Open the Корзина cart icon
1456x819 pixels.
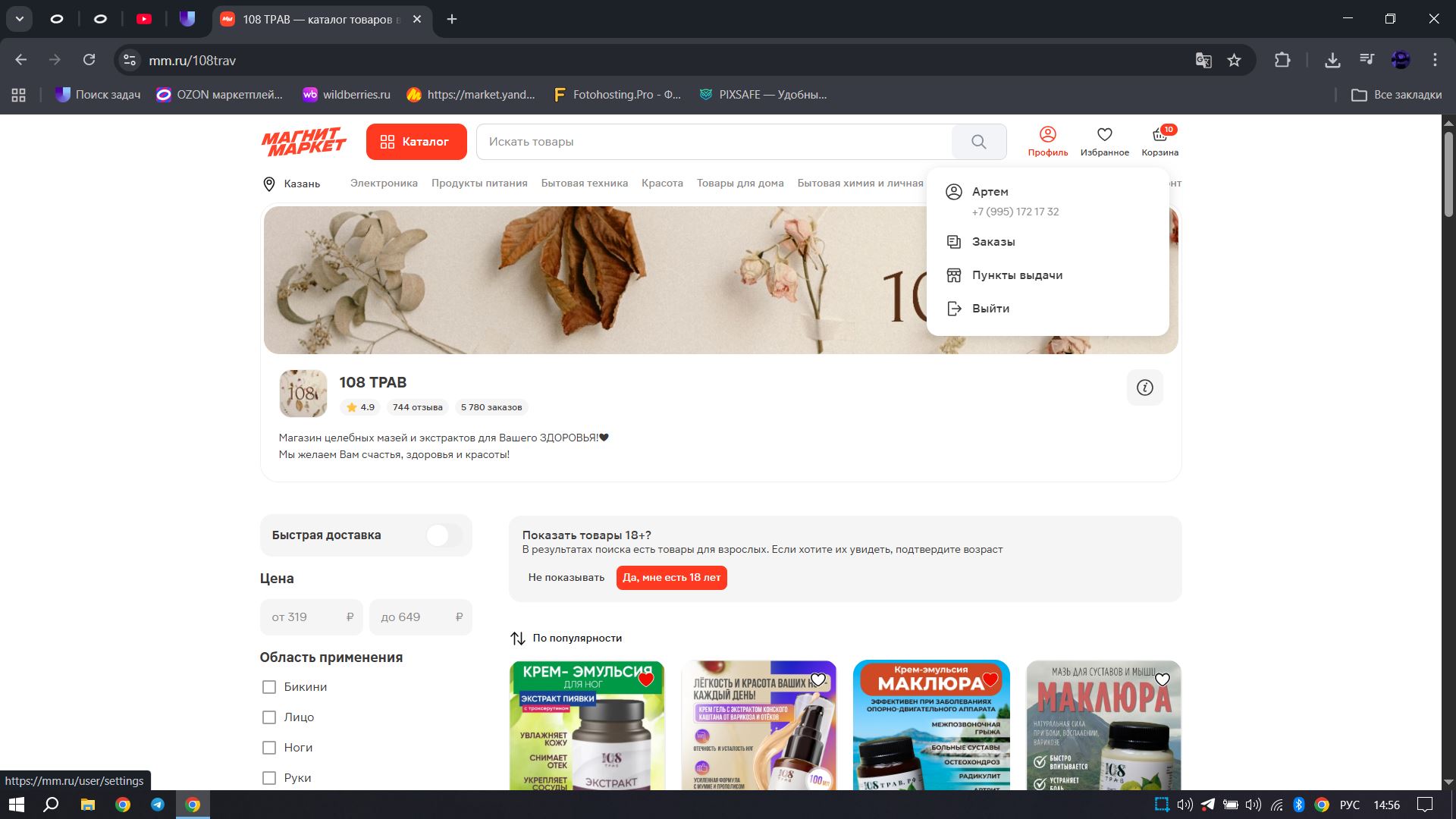1159,141
